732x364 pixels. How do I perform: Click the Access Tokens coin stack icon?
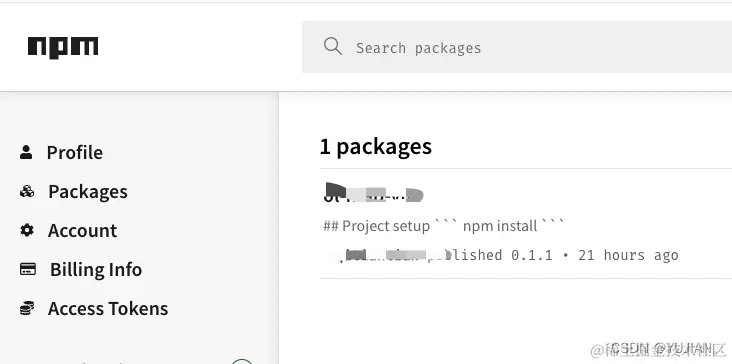27,308
